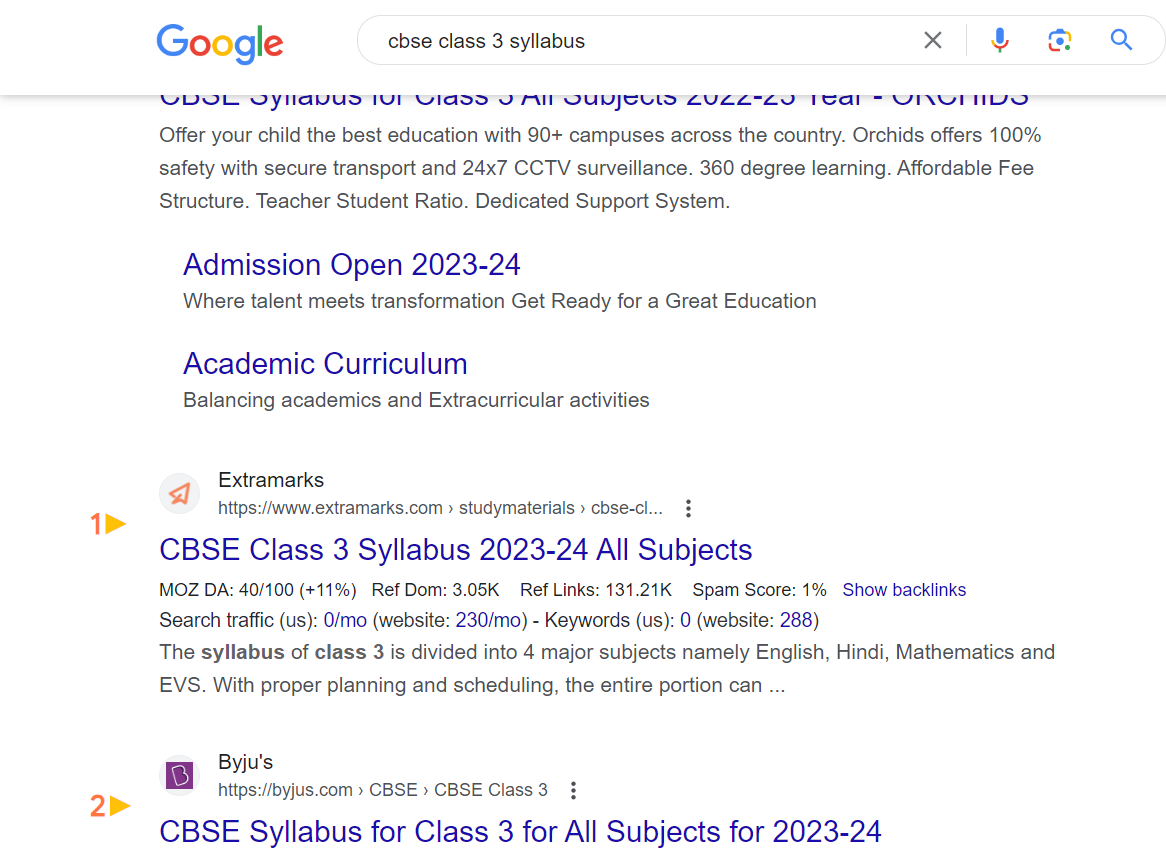Image resolution: width=1166 pixels, height=850 pixels.
Task: Click the 230/mo website traffic value
Action: 488,620
